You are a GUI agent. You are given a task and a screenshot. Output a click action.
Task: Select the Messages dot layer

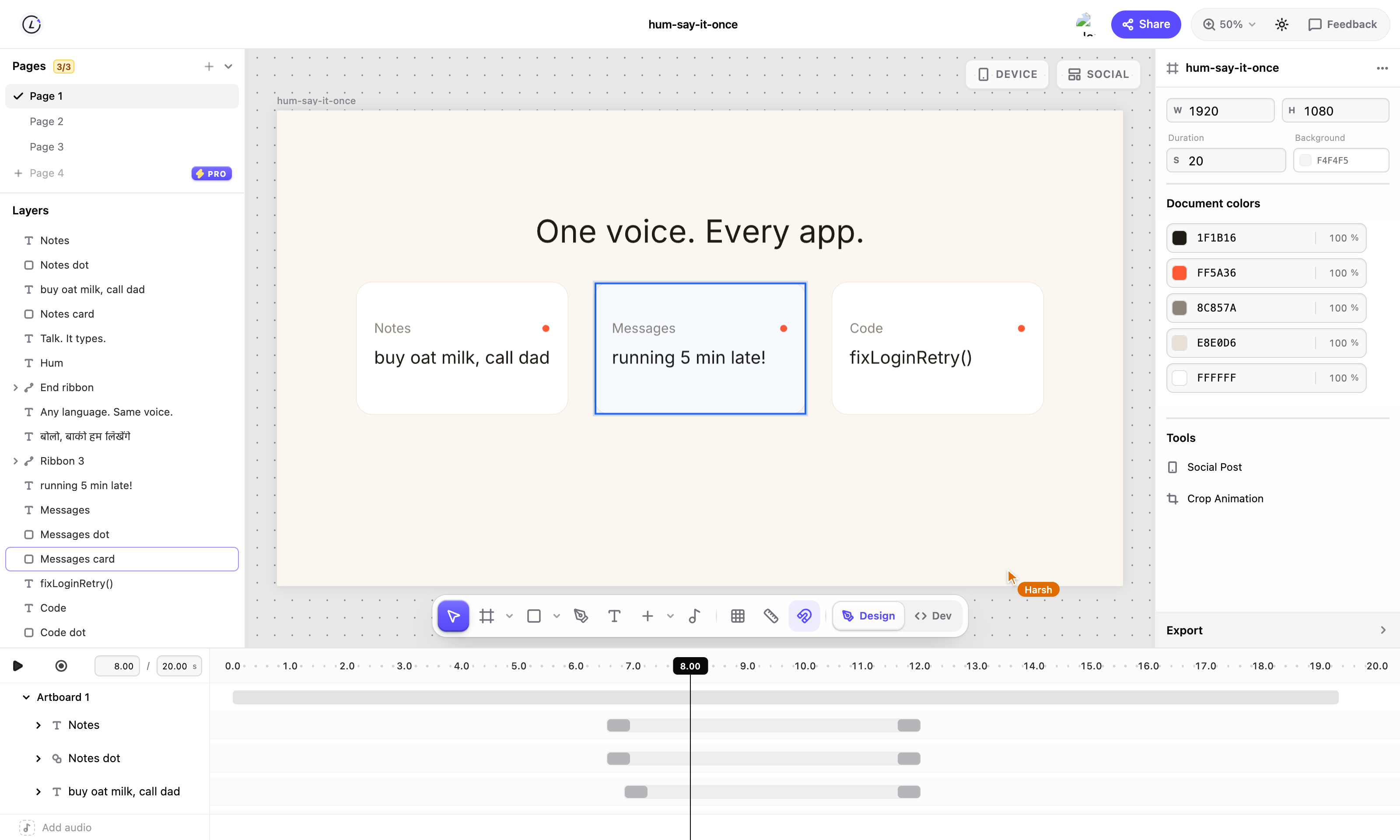(x=122, y=534)
